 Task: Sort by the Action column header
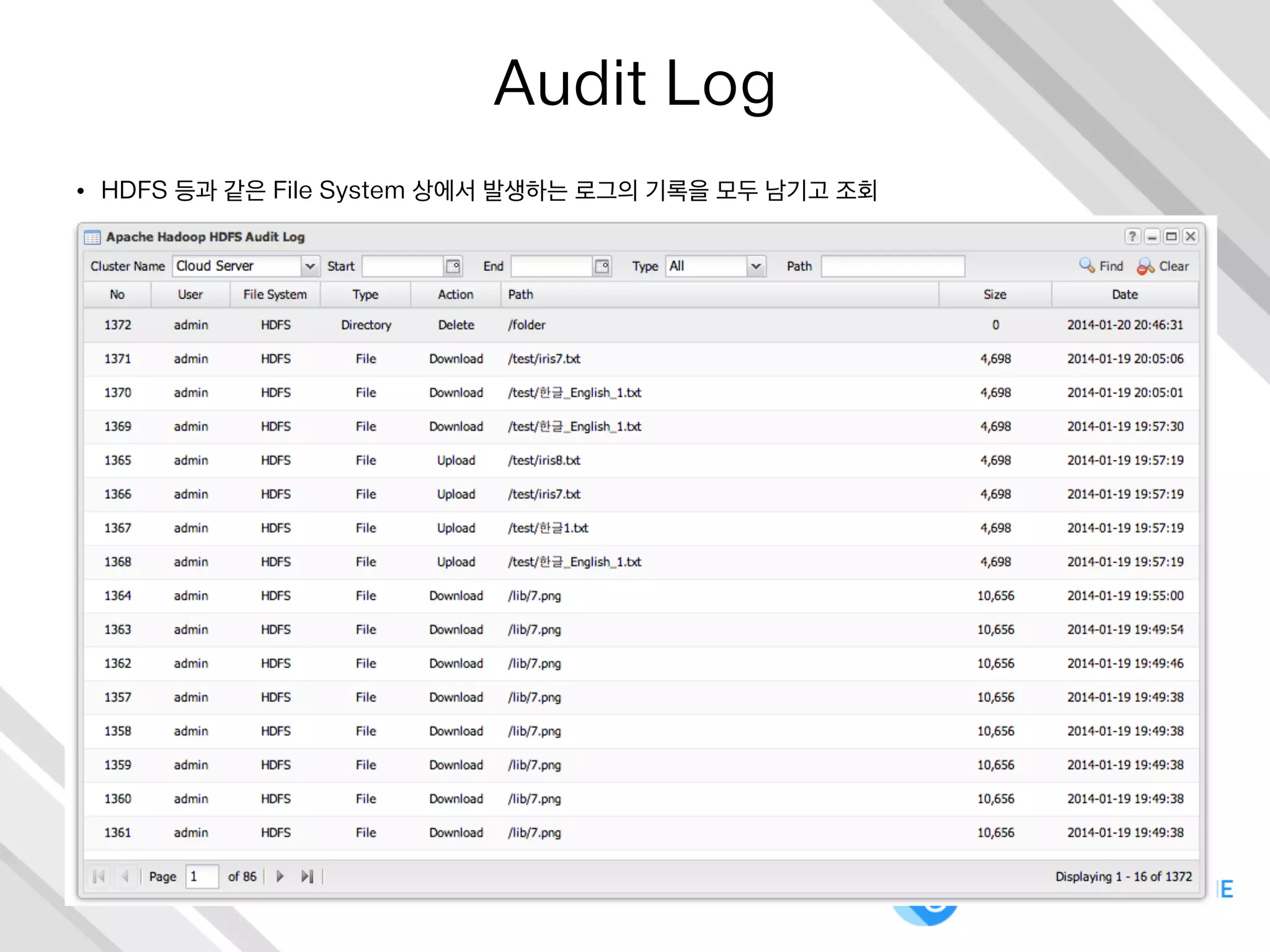(455, 294)
